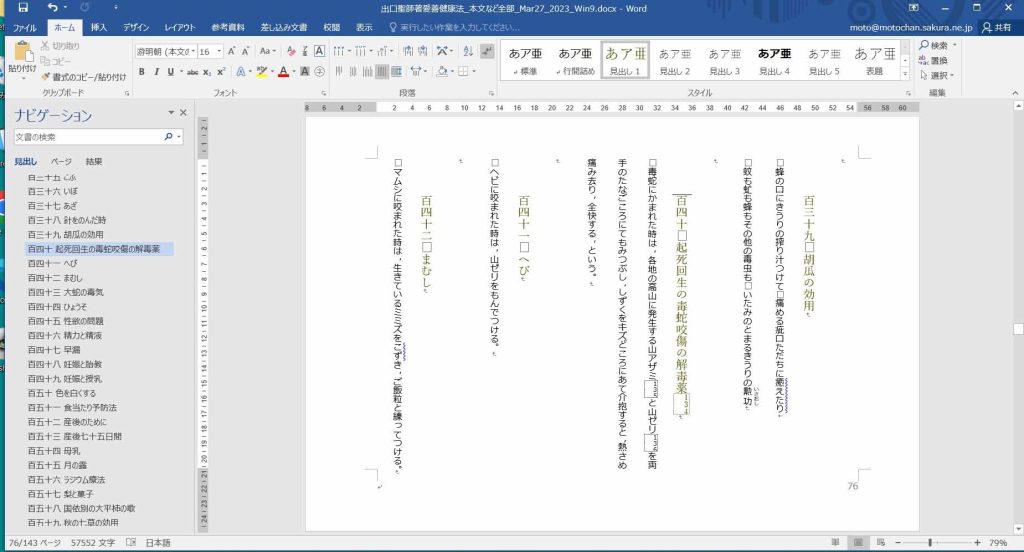Click the Find magnifier in the Editing group
1024x552 pixels.
tap(924, 45)
